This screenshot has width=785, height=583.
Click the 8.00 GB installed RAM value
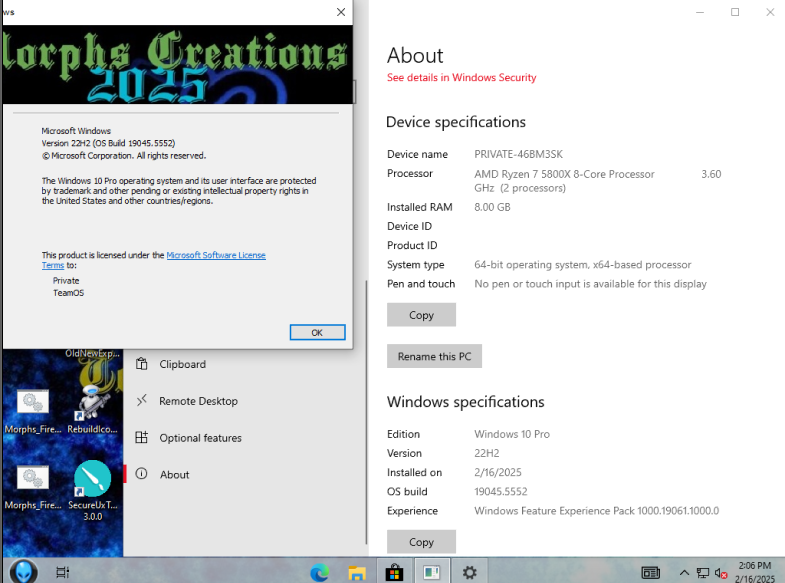pos(492,207)
